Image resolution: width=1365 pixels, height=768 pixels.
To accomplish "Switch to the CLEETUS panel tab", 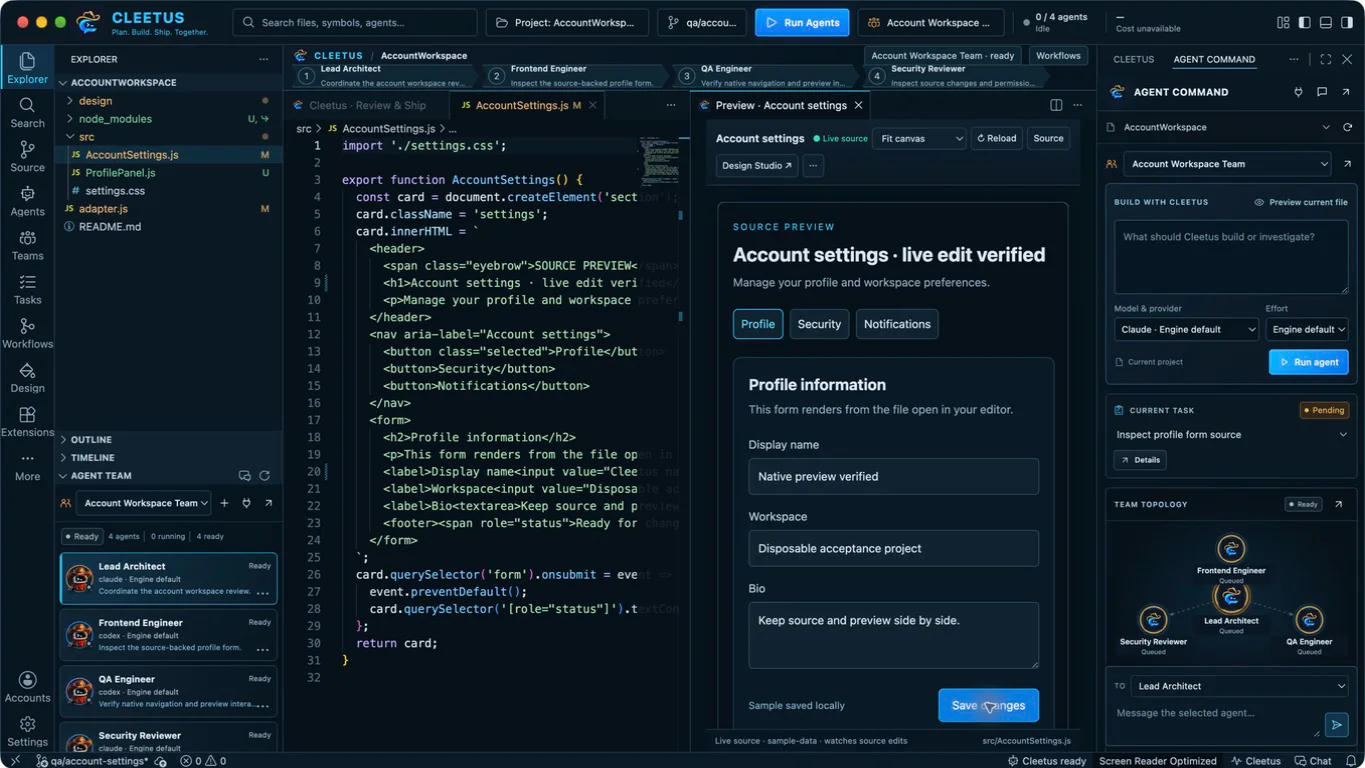I will click(1133, 59).
